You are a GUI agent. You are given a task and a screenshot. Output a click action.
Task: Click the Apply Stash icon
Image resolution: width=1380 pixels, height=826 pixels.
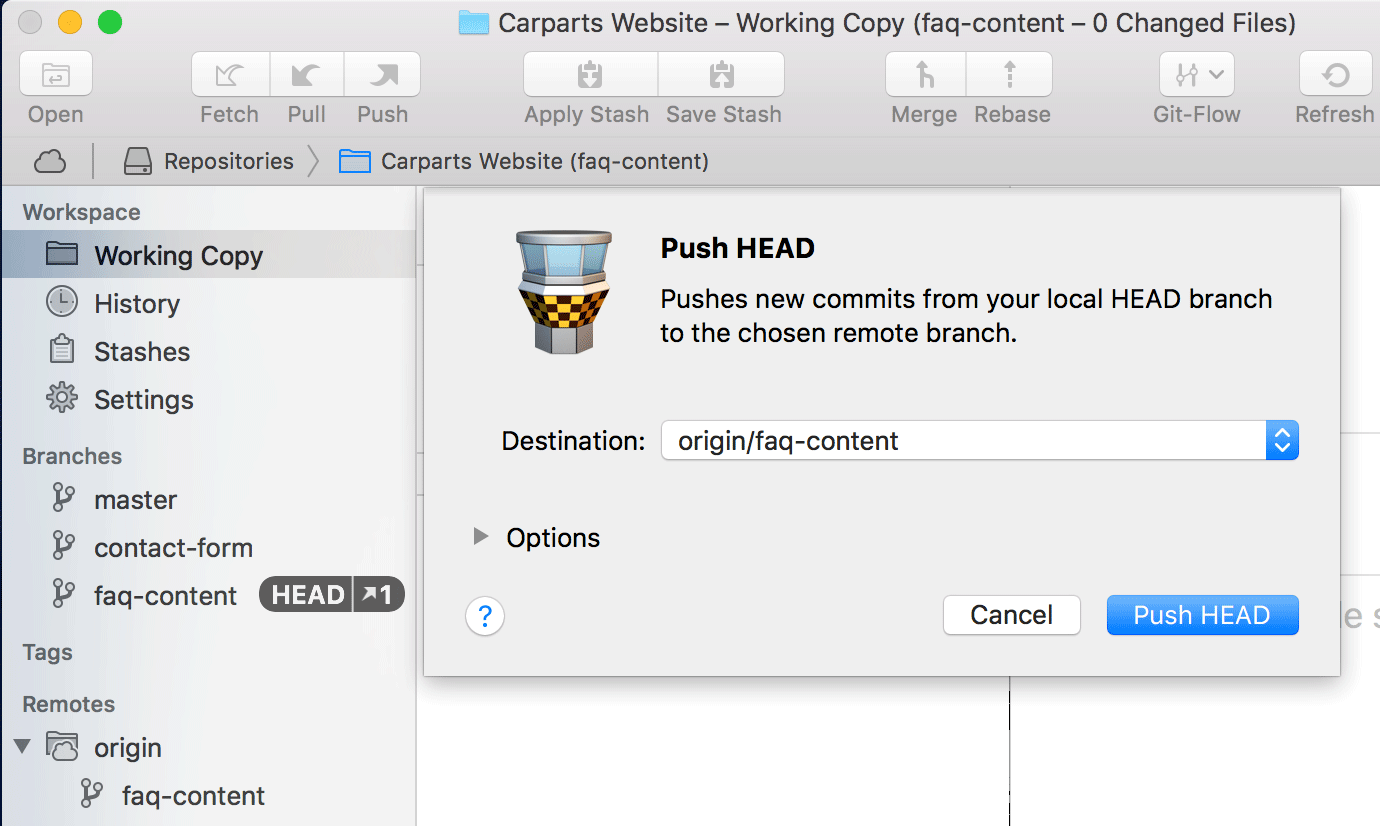tap(590, 75)
